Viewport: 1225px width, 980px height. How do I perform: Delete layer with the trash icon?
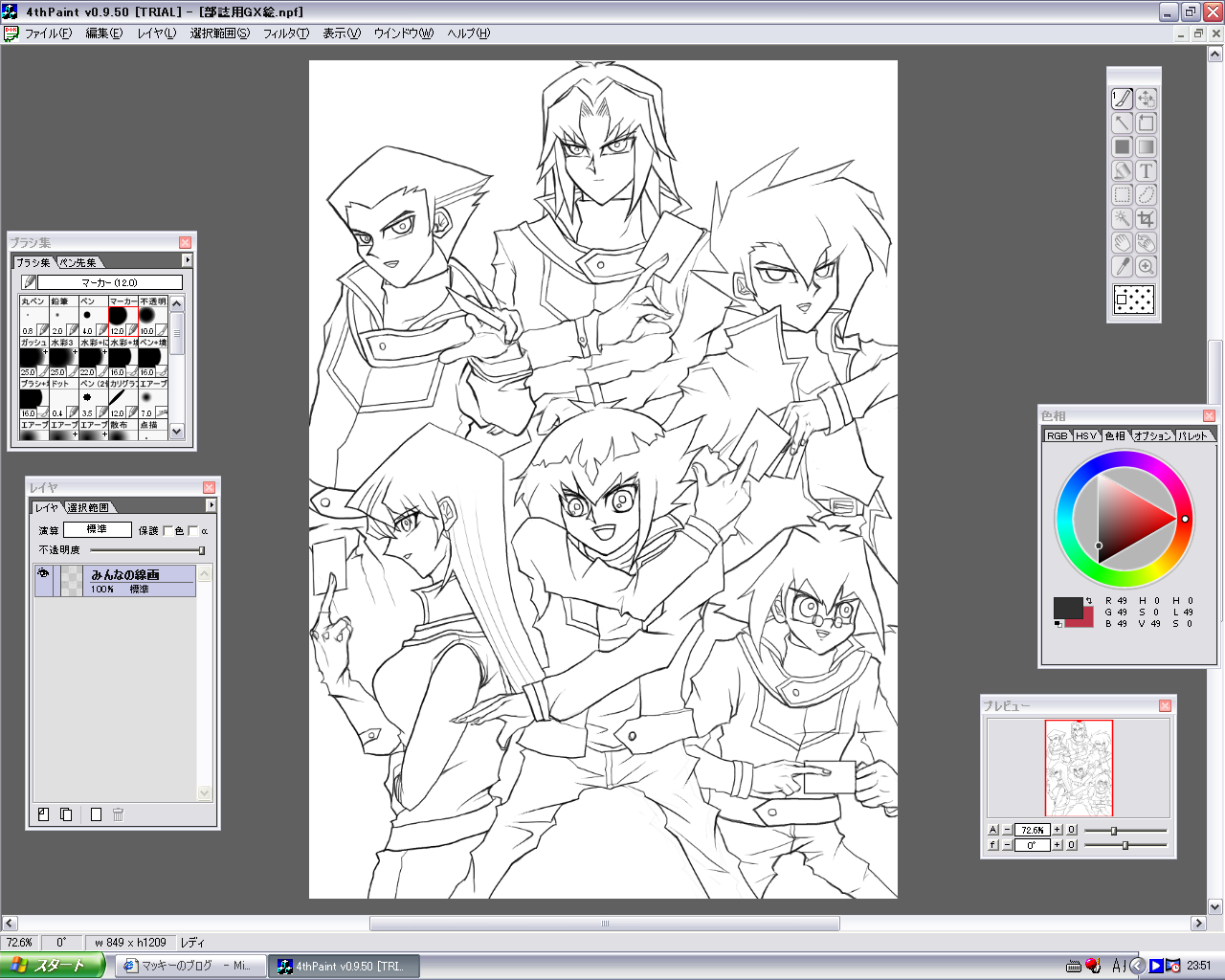(x=119, y=814)
